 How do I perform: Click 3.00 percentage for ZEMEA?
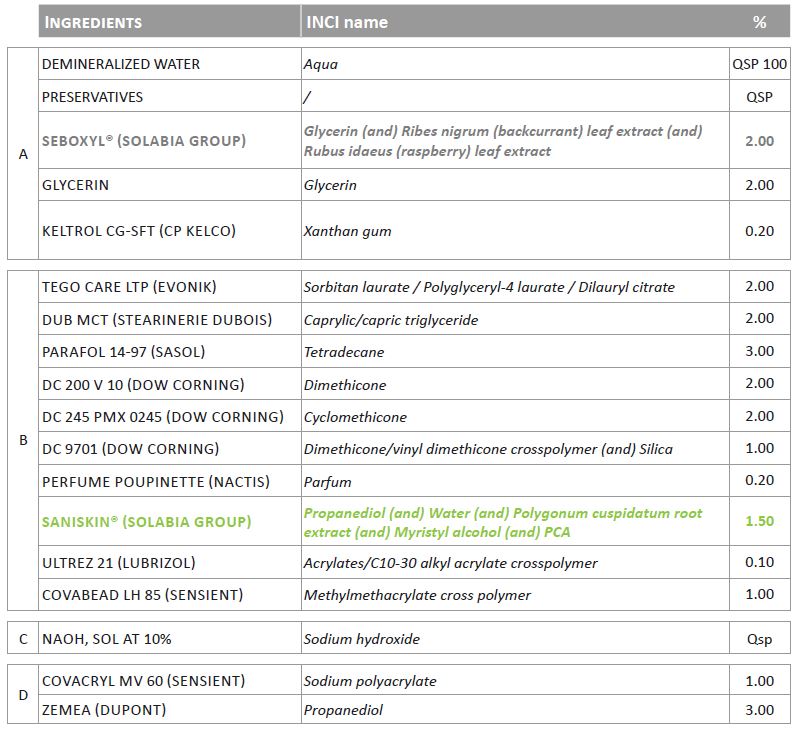(759, 710)
